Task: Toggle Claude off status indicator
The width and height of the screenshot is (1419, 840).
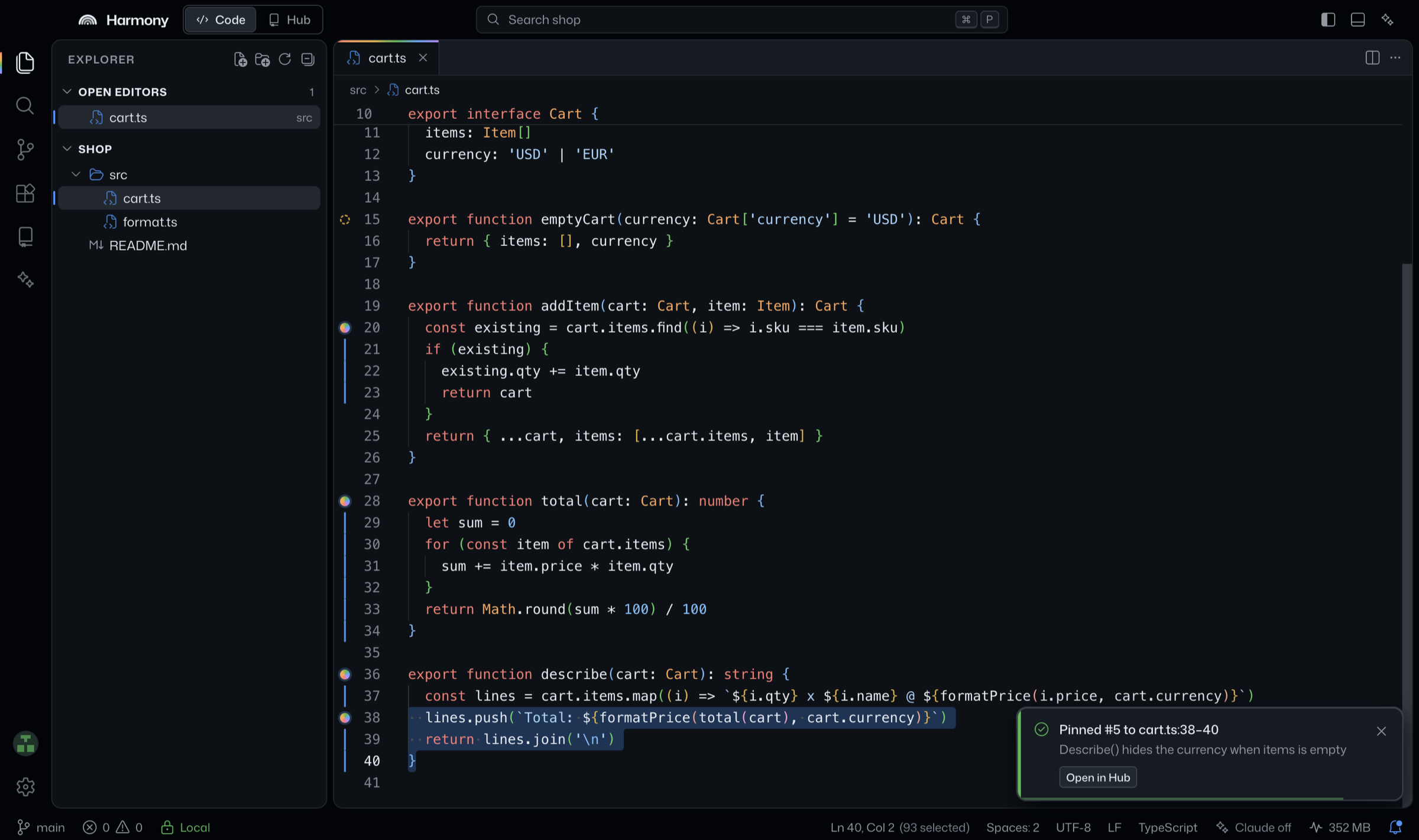Action: [x=1253, y=827]
